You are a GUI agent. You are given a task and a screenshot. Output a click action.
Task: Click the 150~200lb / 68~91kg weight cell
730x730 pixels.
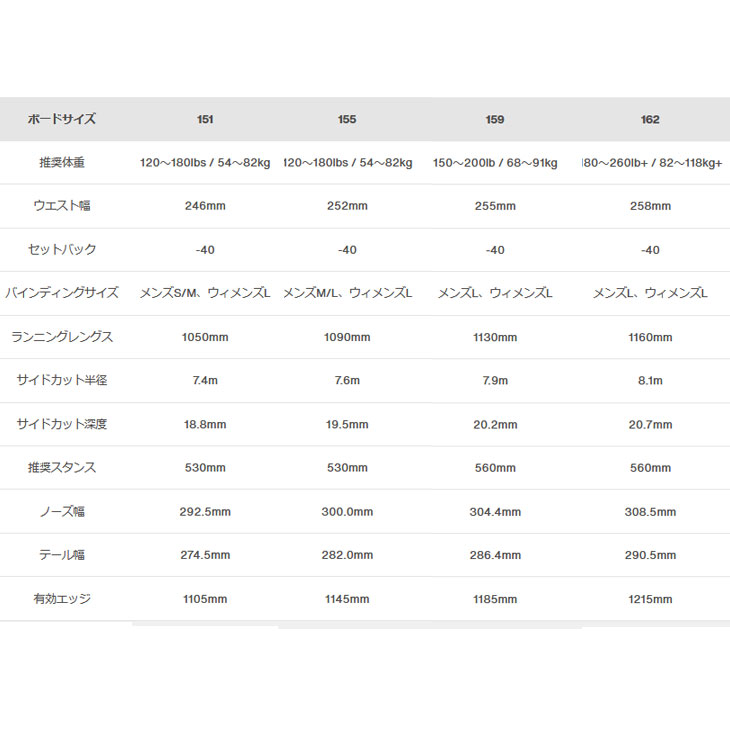(495, 163)
